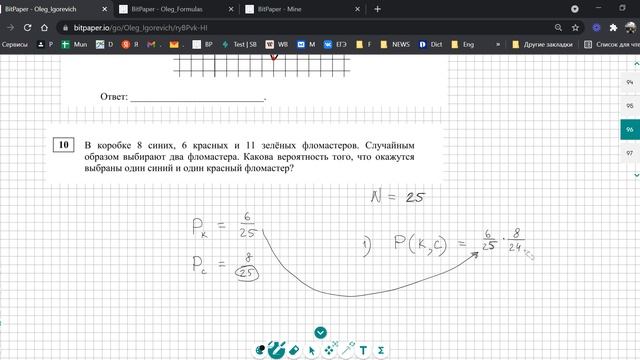This screenshot has height=360, width=640.
Task: Open the Я Yandex bookmark
Action: pyautogui.click(x=130, y=44)
